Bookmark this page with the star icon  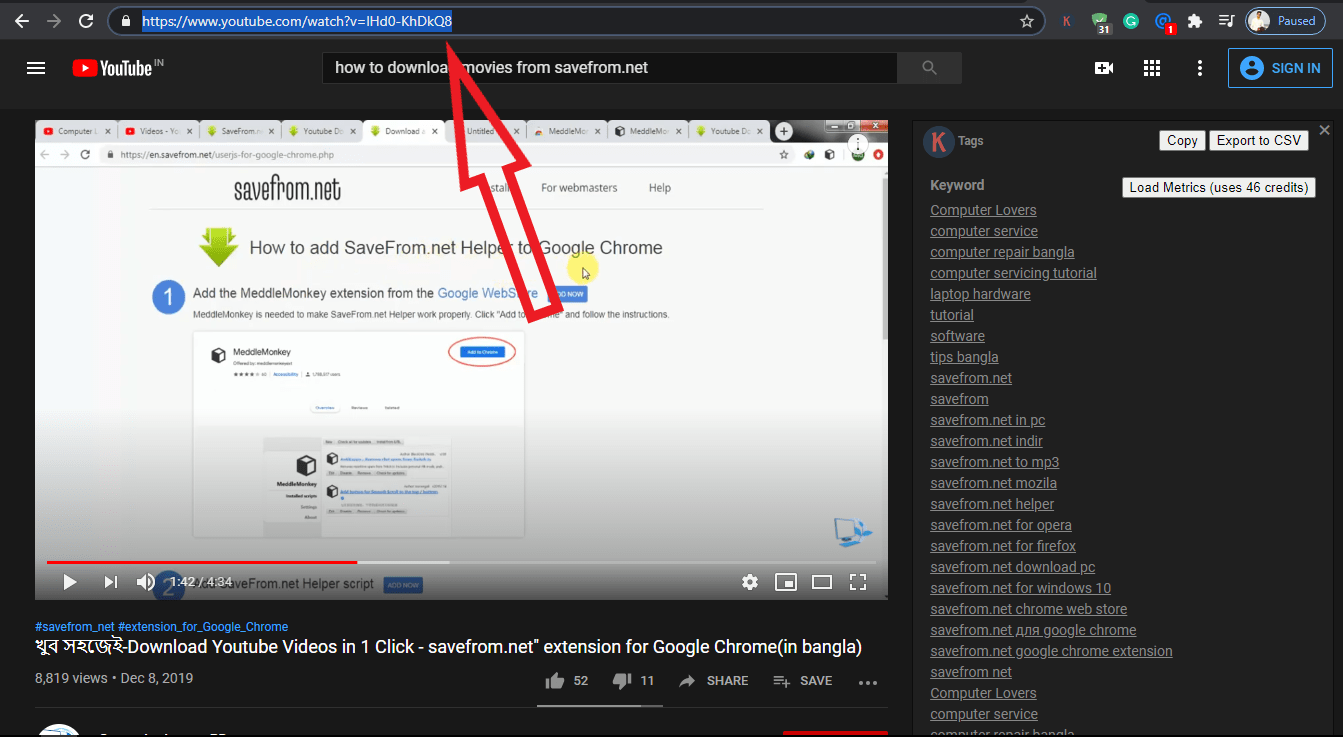pyautogui.click(x=1026, y=21)
